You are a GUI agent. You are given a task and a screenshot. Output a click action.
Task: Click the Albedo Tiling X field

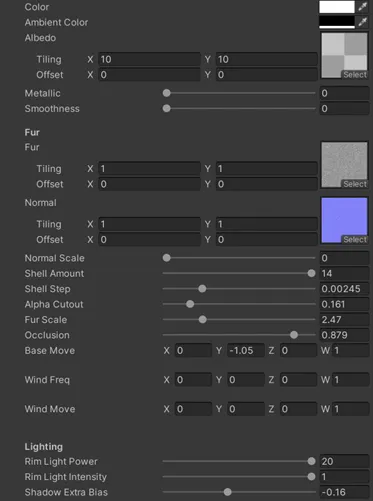tap(149, 59)
